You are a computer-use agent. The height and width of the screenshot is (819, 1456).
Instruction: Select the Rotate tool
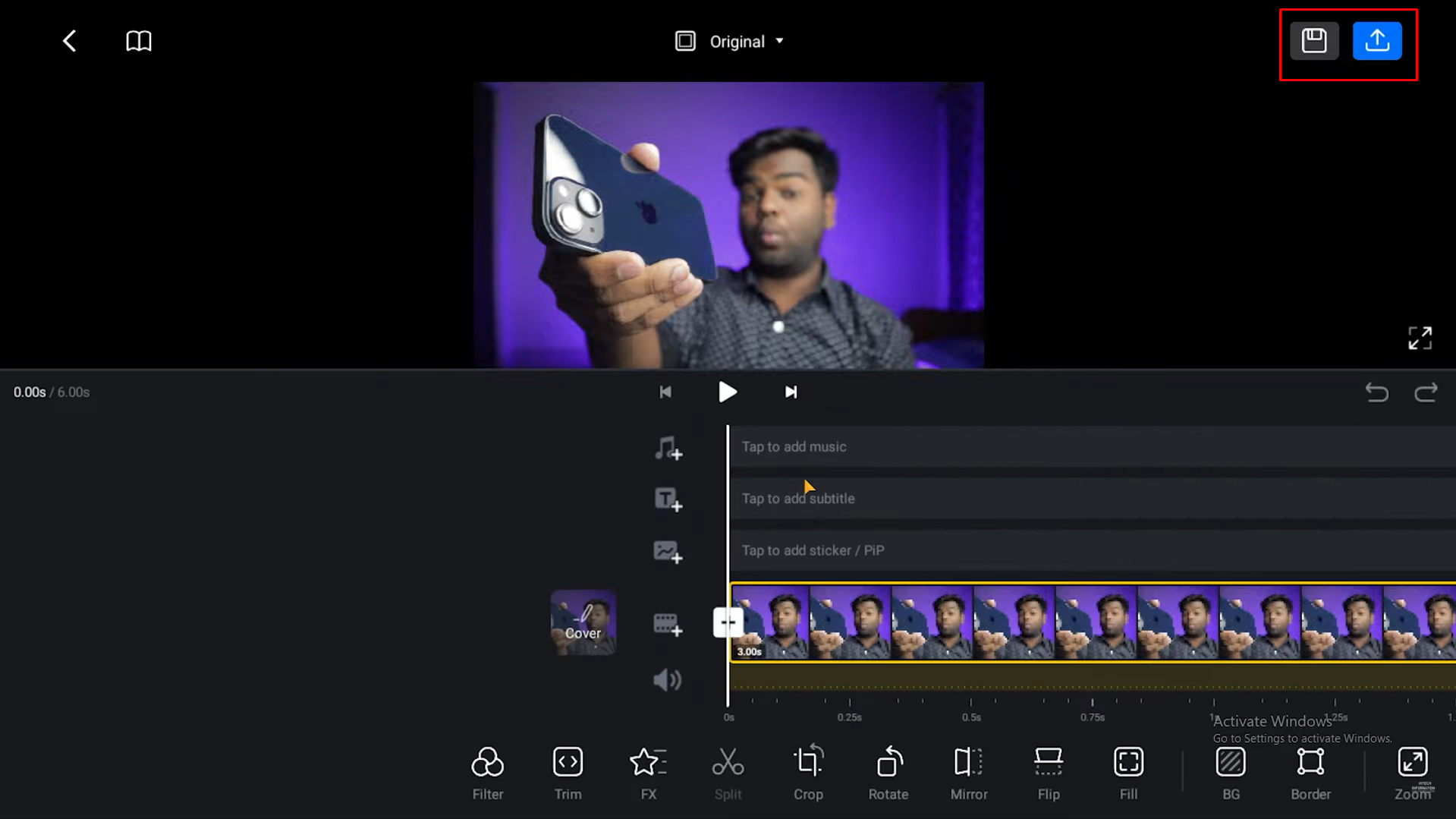click(x=888, y=770)
